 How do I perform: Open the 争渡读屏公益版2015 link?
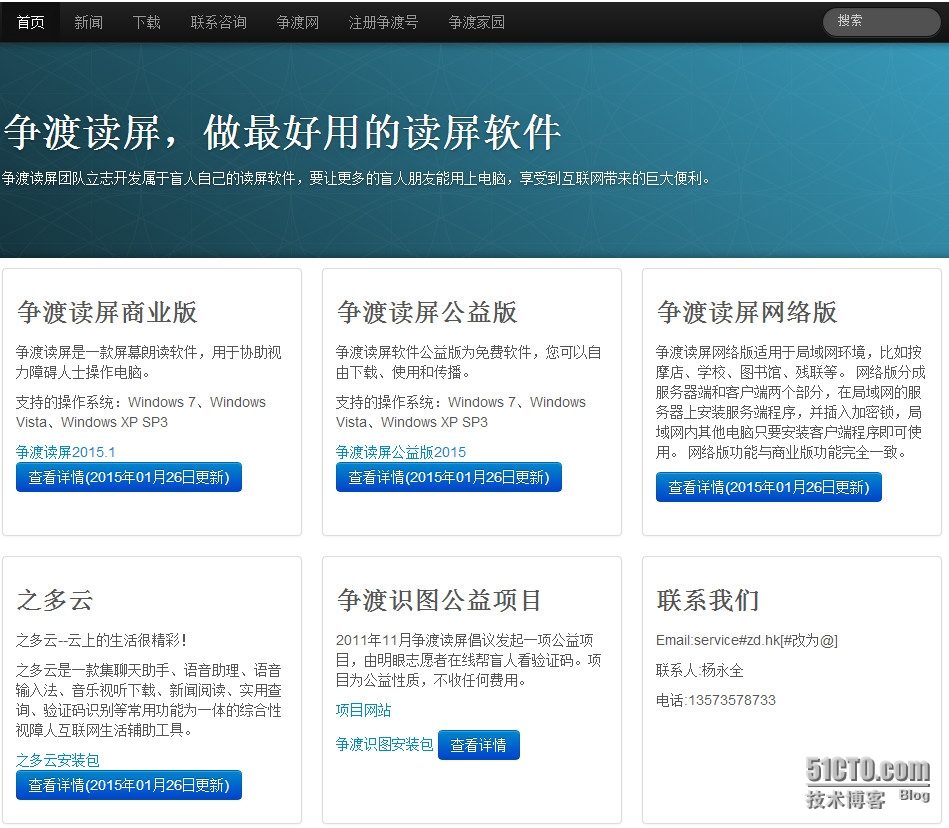pyautogui.click(x=401, y=452)
